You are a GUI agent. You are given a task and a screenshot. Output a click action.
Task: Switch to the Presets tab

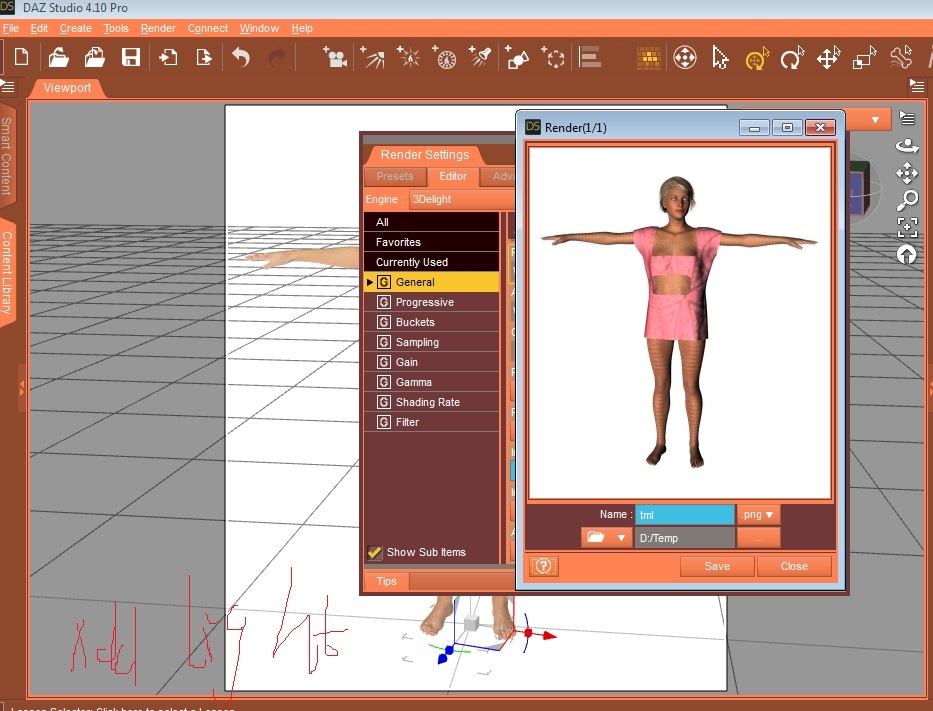point(395,176)
